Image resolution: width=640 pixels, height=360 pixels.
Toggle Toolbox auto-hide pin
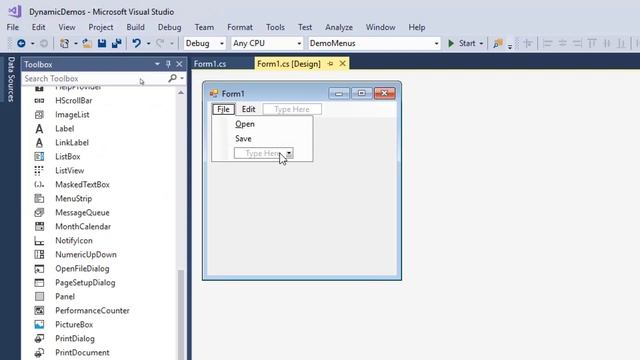pyautogui.click(x=168, y=64)
